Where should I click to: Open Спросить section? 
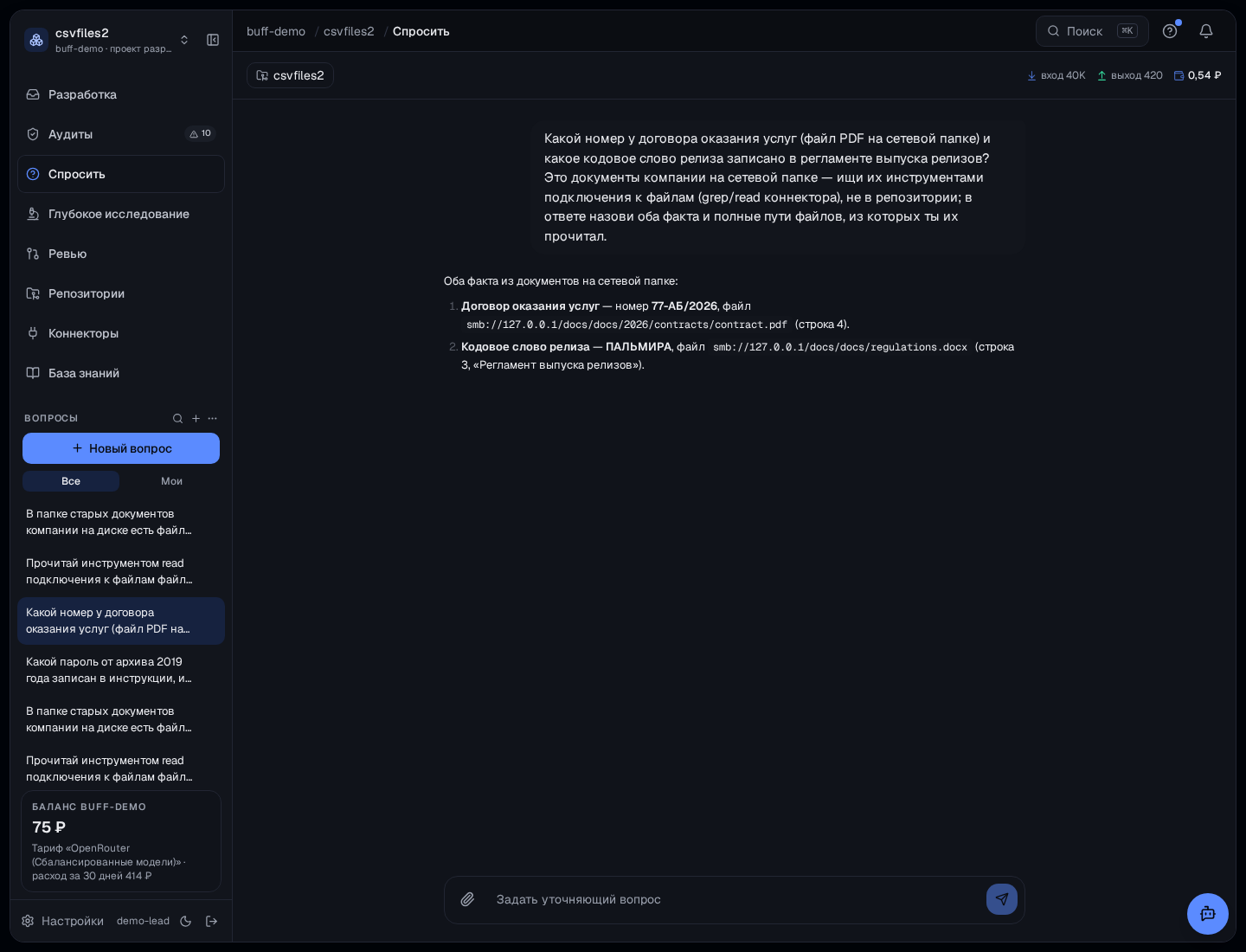121,174
